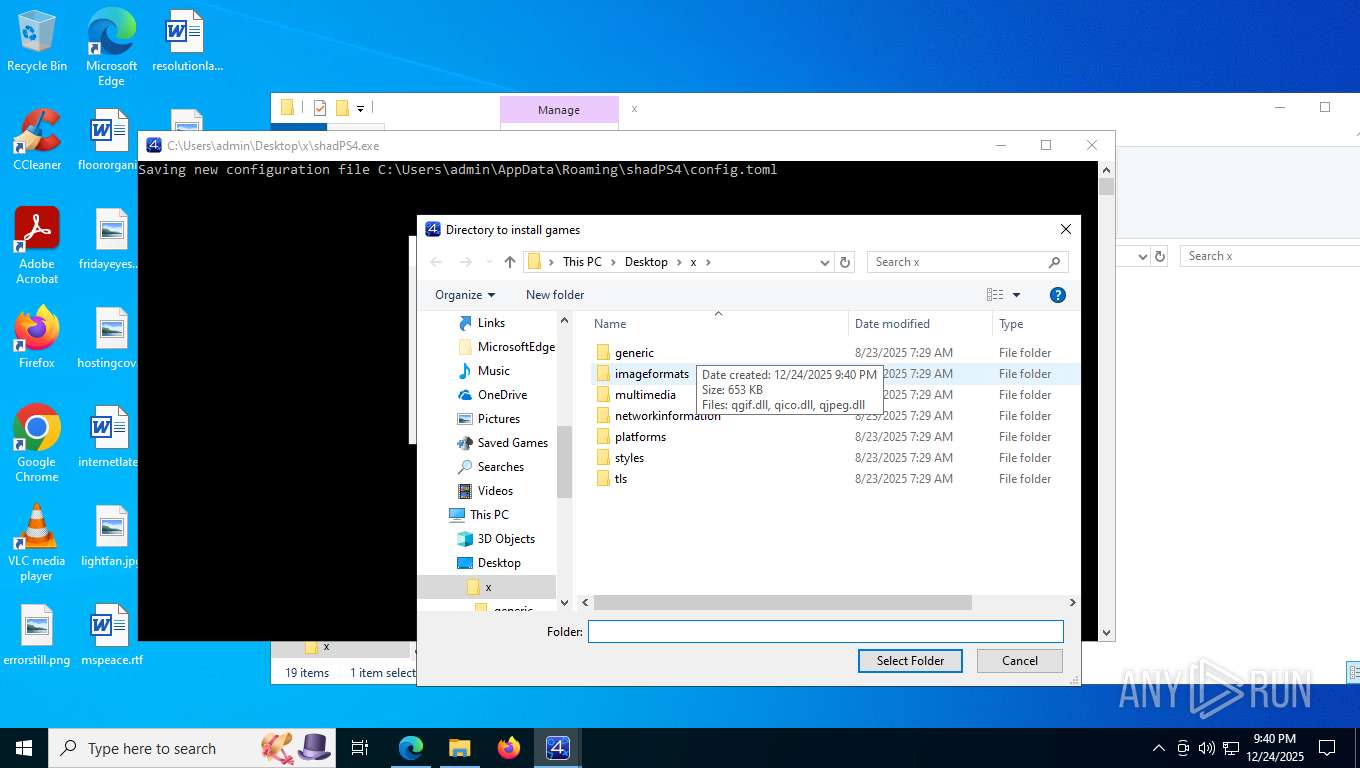Open Firefox from the taskbar
This screenshot has height=768, width=1360.
coord(509,748)
